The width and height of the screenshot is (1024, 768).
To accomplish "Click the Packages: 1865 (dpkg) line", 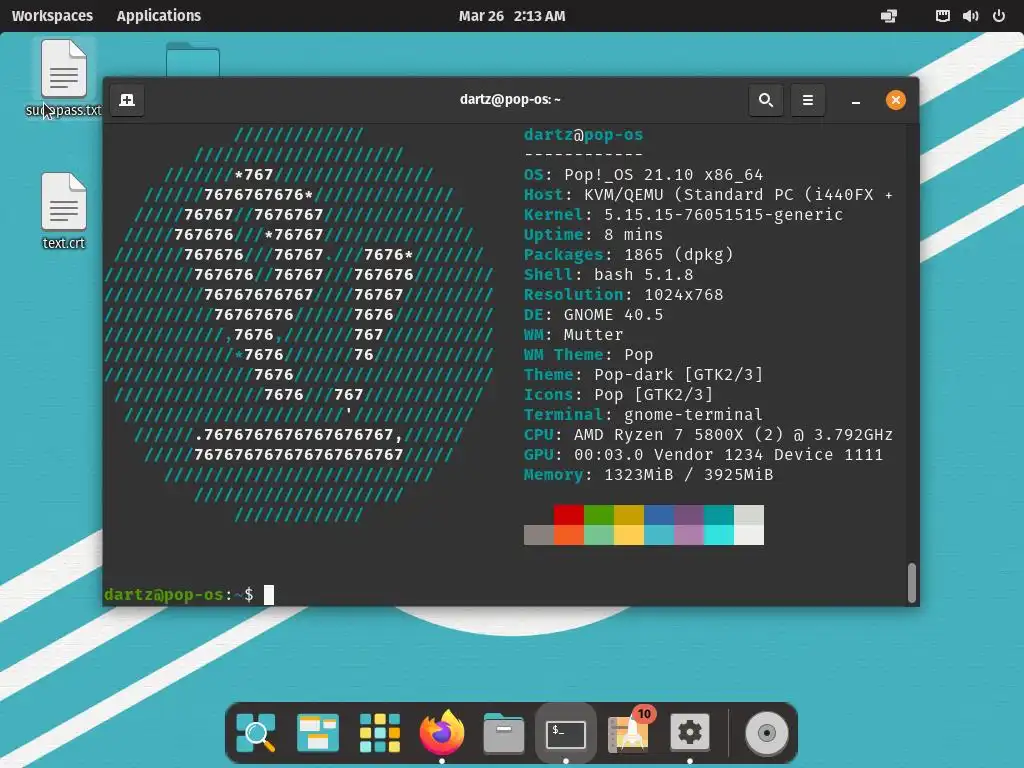I will [x=628, y=255].
